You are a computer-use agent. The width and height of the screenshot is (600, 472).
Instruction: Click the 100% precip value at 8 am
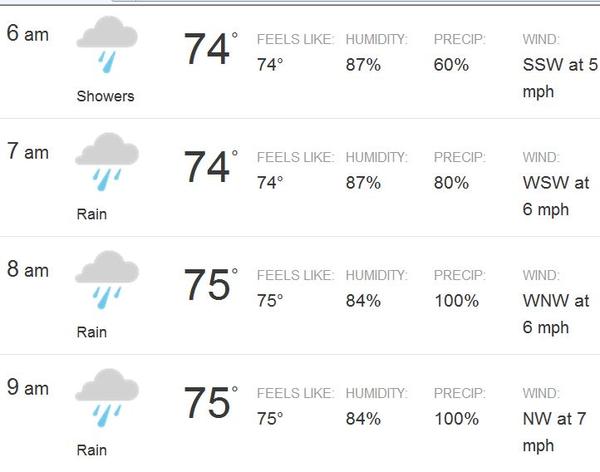(457, 301)
